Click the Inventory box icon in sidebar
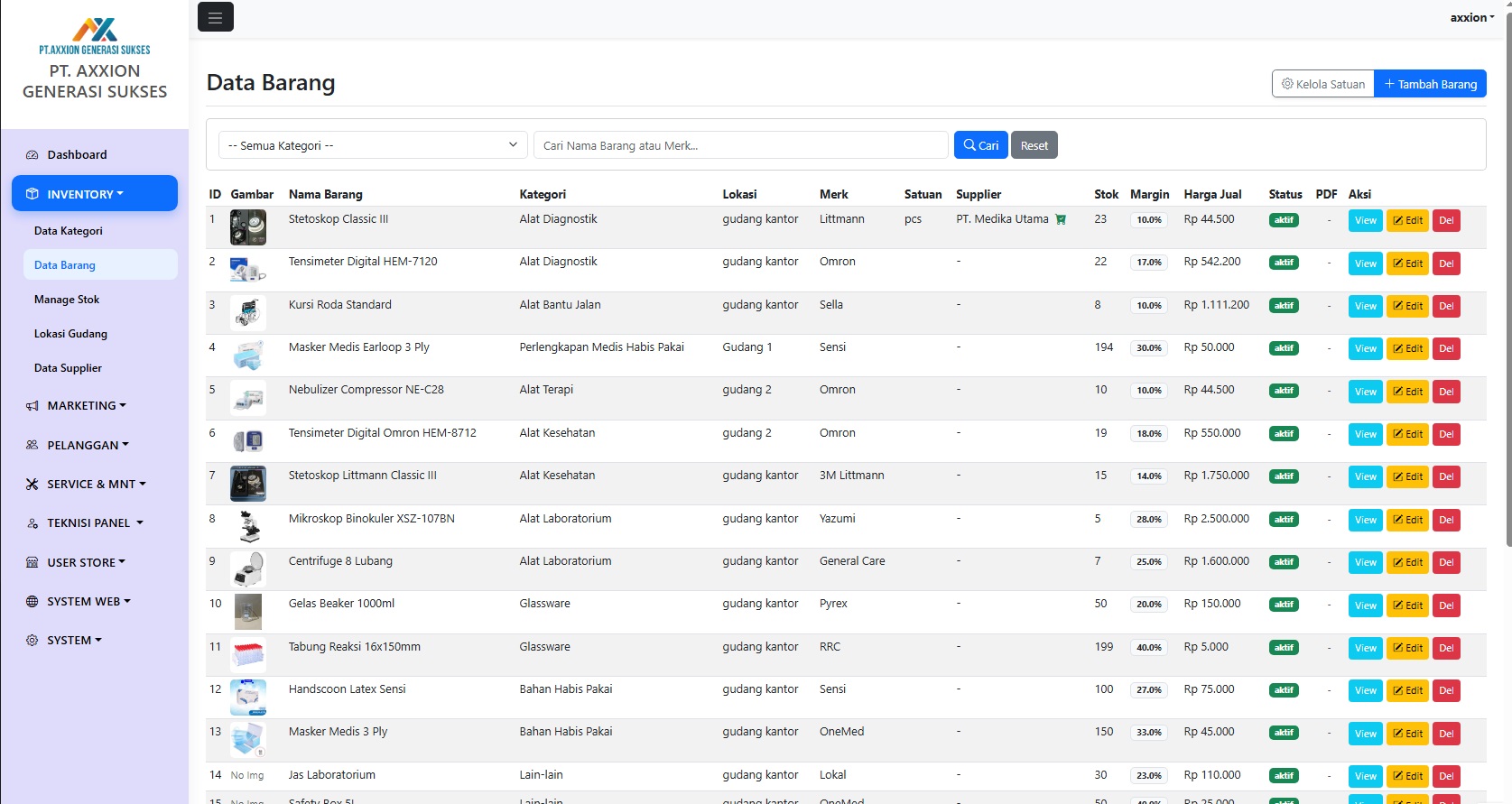This screenshot has width=1512, height=804. tap(32, 194)
